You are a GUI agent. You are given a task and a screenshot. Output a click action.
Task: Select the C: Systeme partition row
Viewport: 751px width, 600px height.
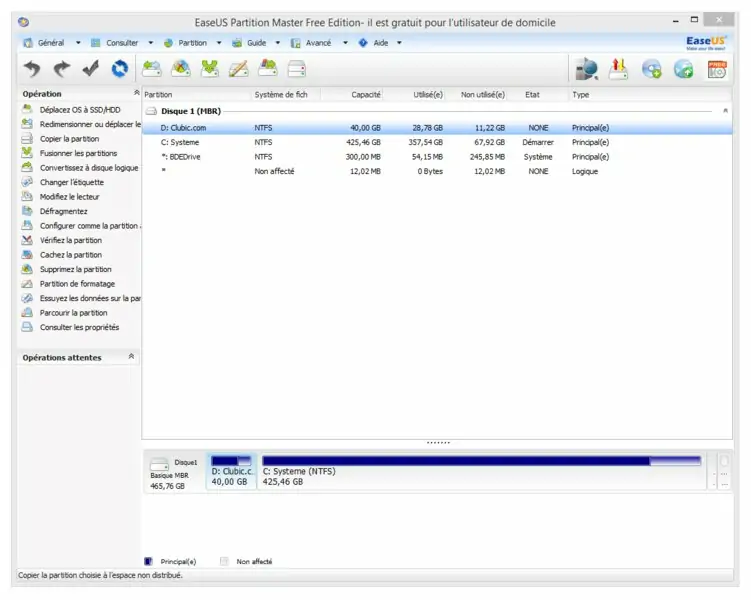[437, 142]
